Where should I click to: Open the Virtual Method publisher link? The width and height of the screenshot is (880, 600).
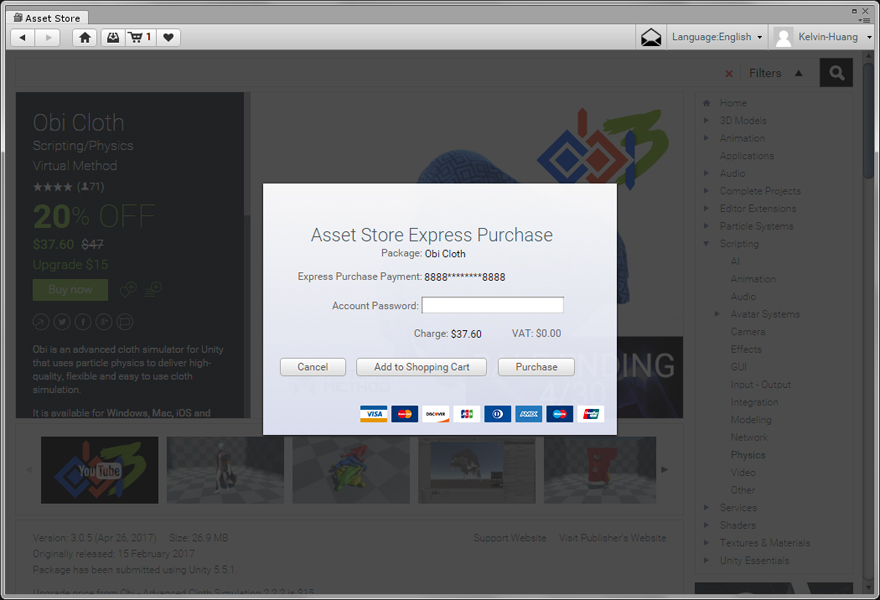[x=75, y=166]
